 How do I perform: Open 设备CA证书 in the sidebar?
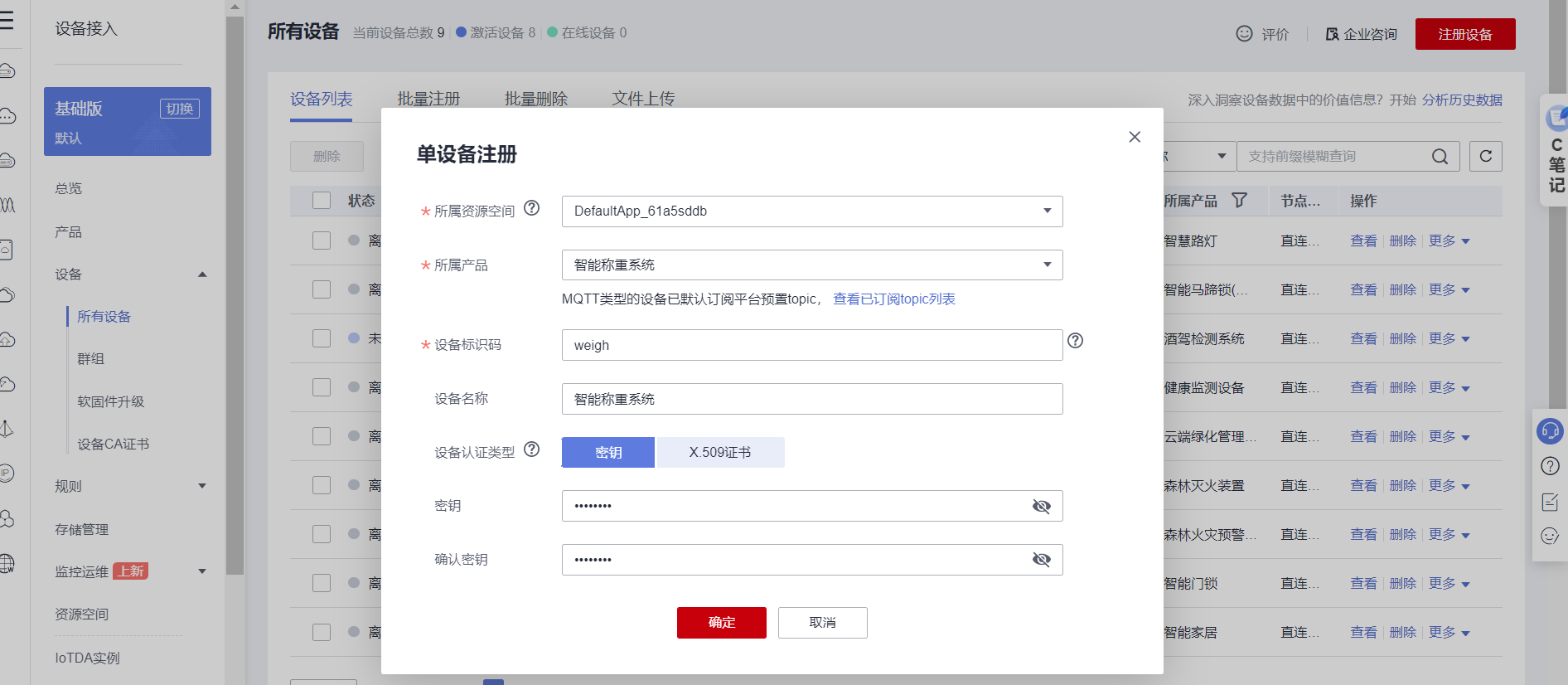[x=114, y=445]
